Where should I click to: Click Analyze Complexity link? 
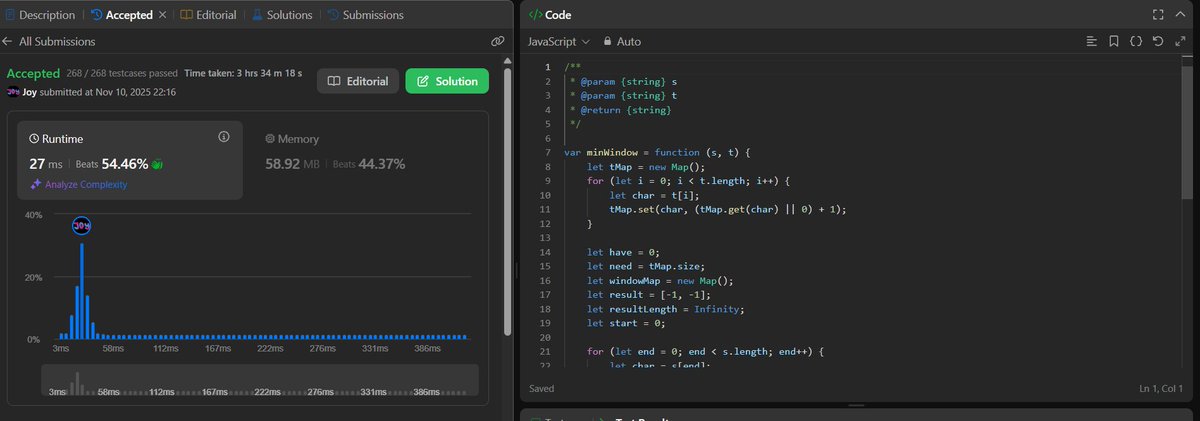click(79, 184)
